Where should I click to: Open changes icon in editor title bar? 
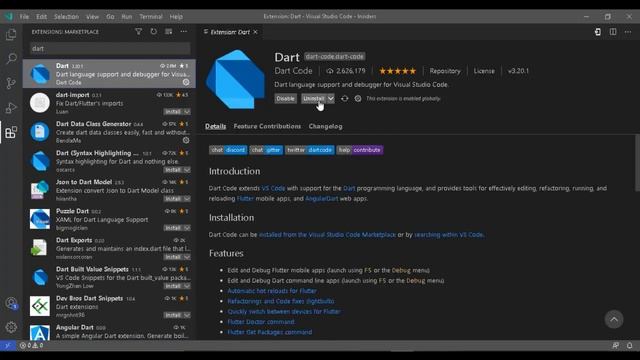(598, 32)
